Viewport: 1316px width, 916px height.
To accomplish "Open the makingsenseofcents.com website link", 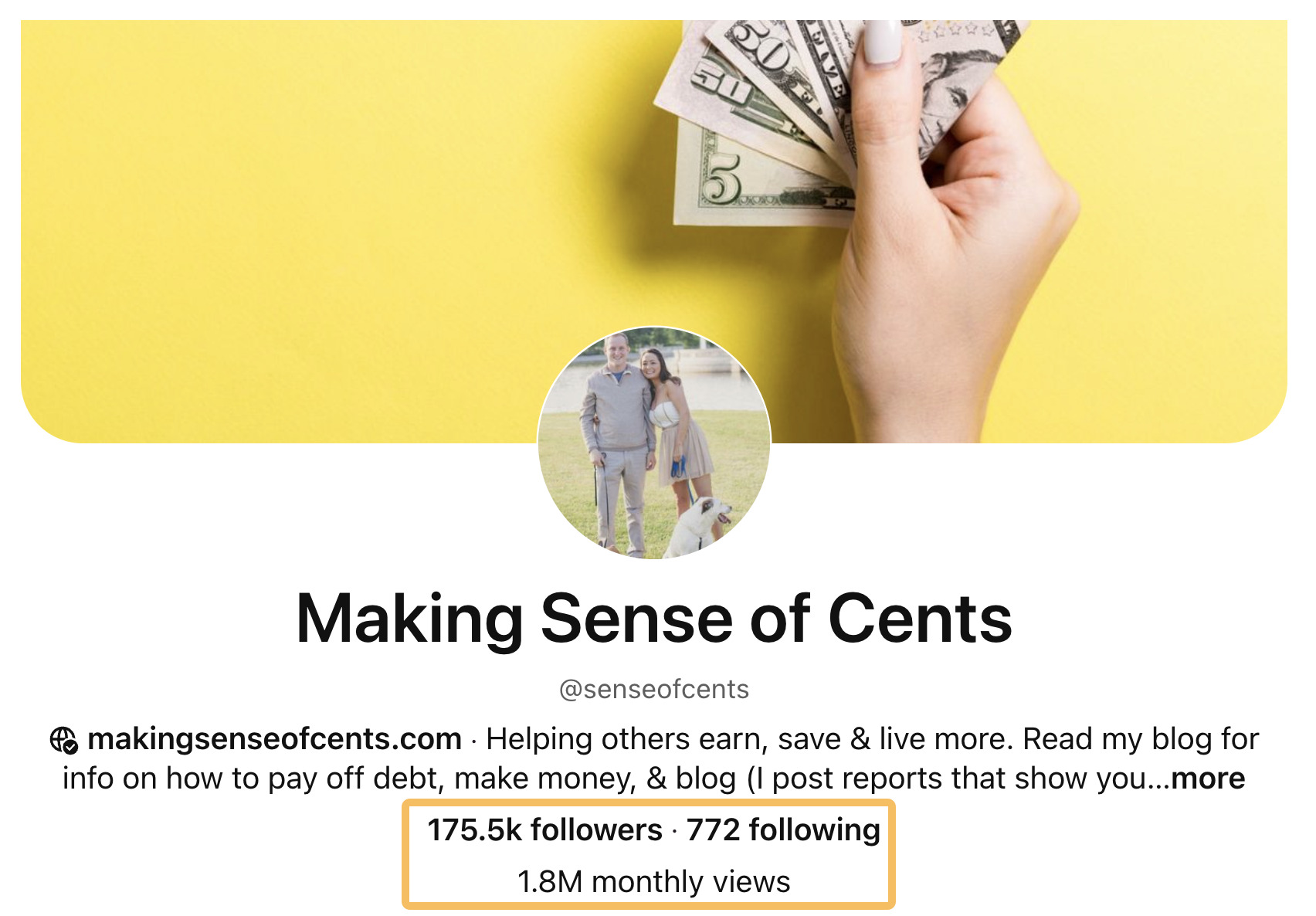I will click(x=272, y=739).
